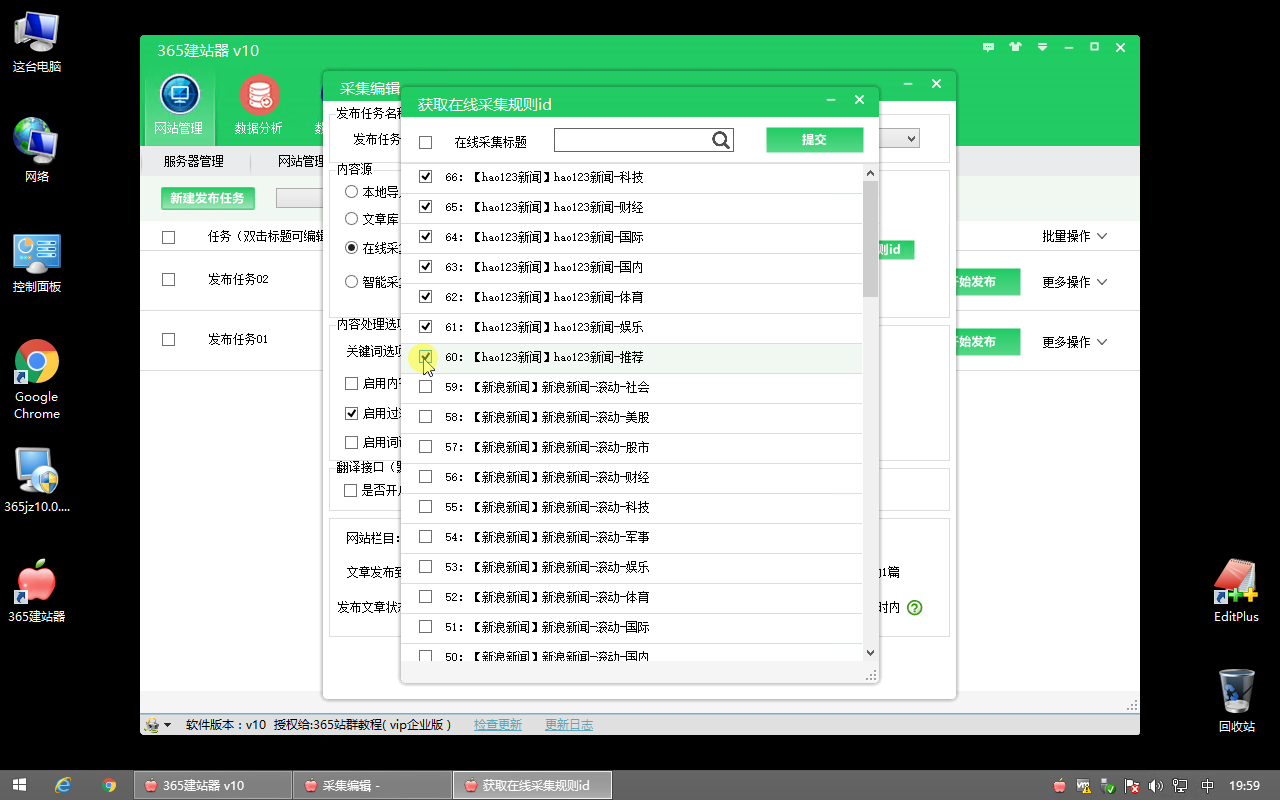Open title bar dropdown menu icon
The width and height of the screenshot is (1280, 800).
[x=1042, y=47]
